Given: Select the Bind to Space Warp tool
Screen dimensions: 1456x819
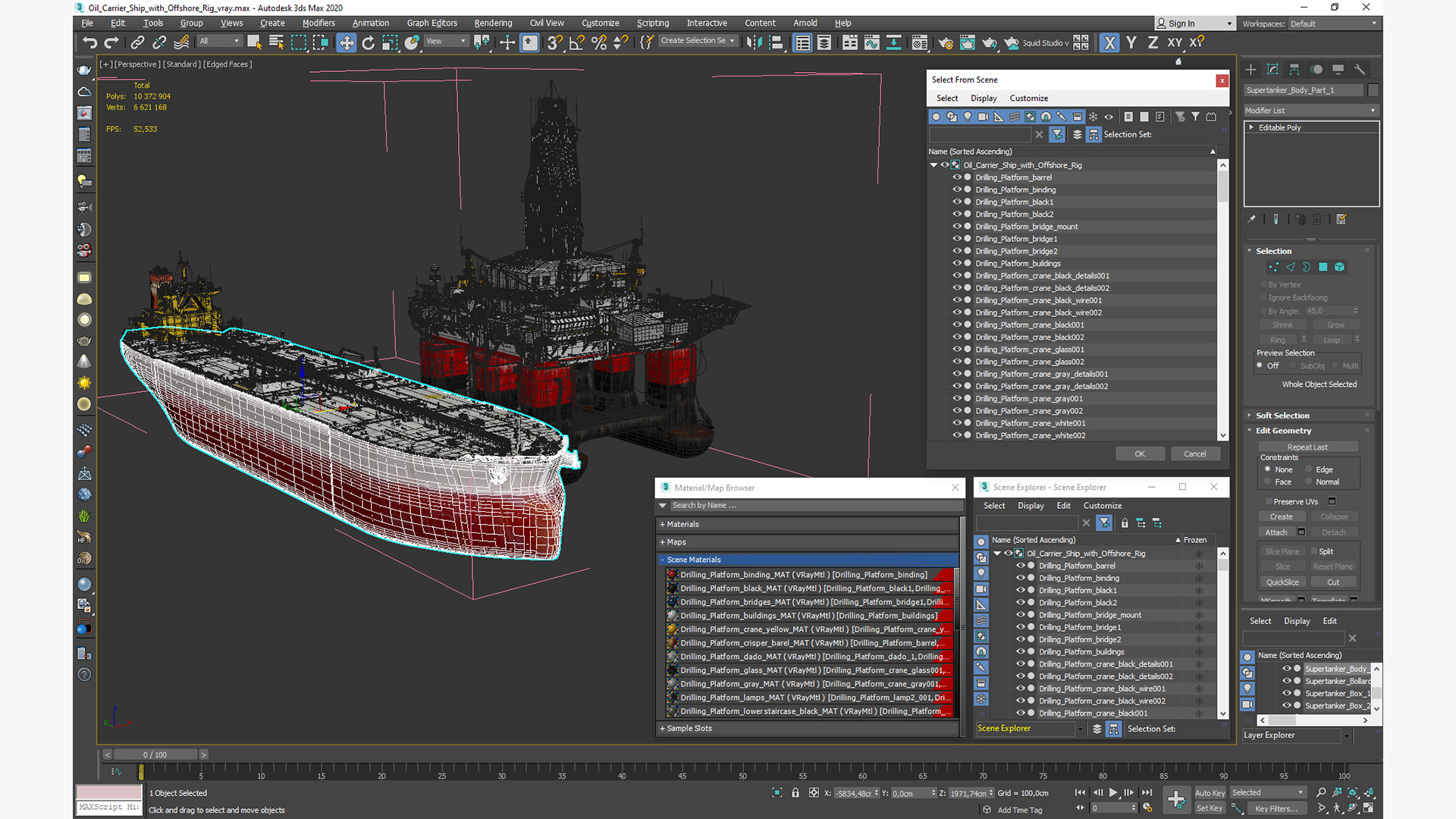Looking at the screenshot, I should tap(181, 42).
